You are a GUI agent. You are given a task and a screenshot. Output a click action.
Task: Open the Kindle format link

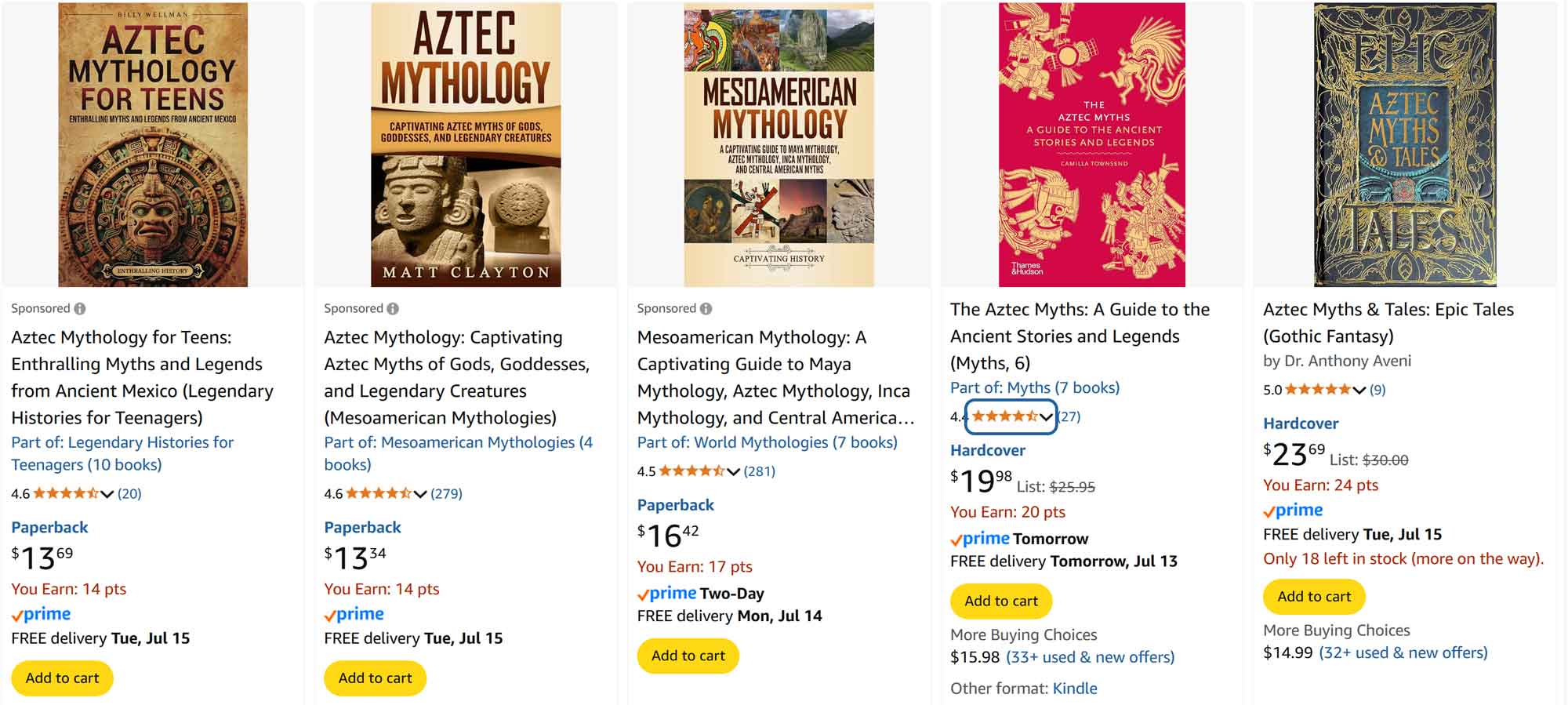click(1074, 689)
